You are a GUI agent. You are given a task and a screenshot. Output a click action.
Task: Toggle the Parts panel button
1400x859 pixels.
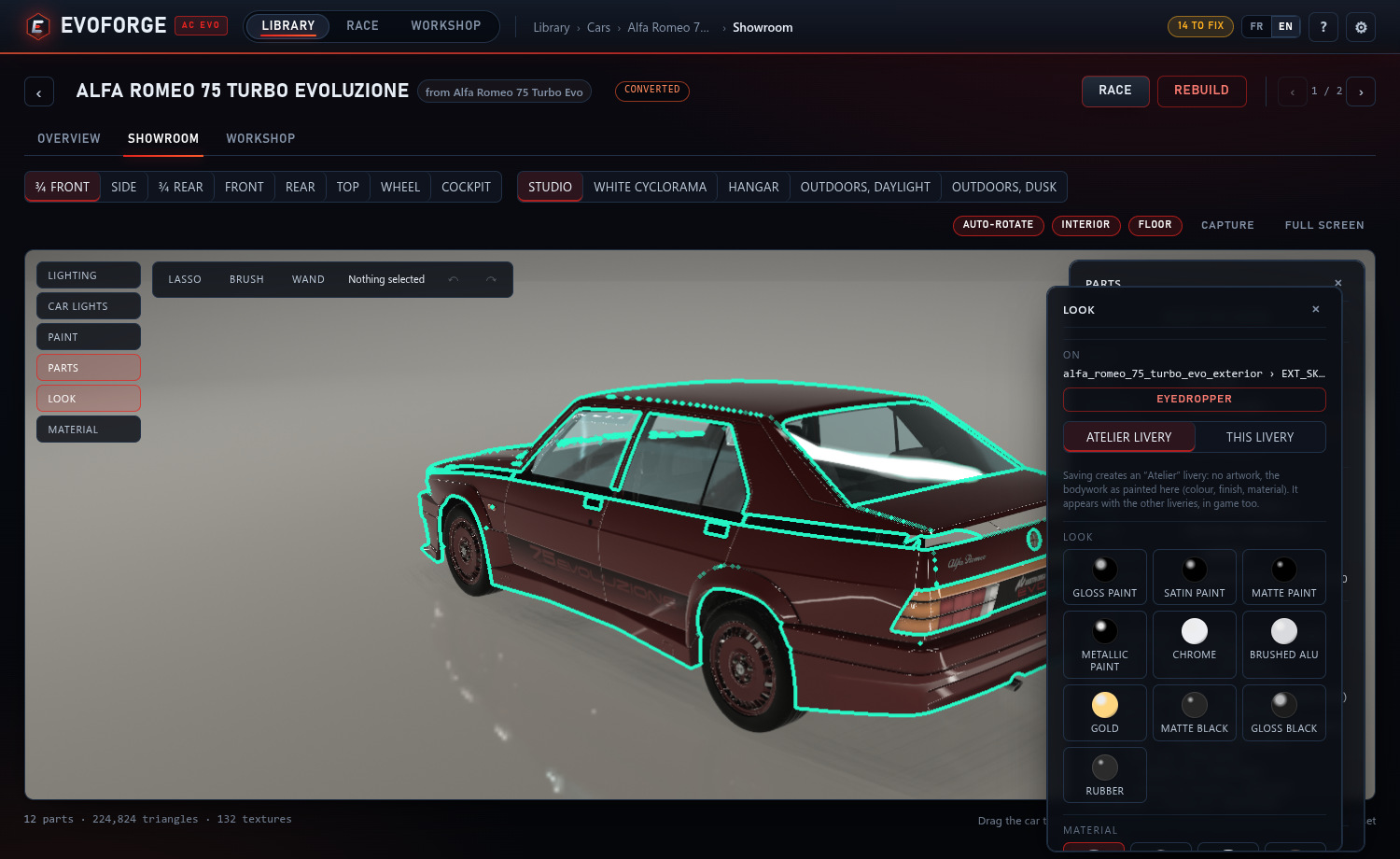coord(89,368)
